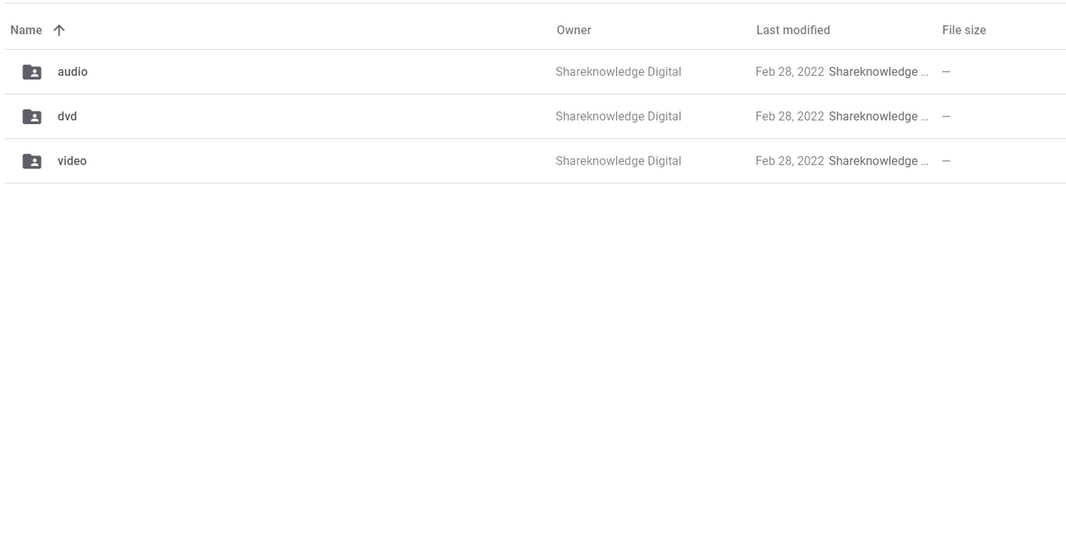Open the folder named audio
The height and width of the screenshot is (556, 1066).
point(72,72)
